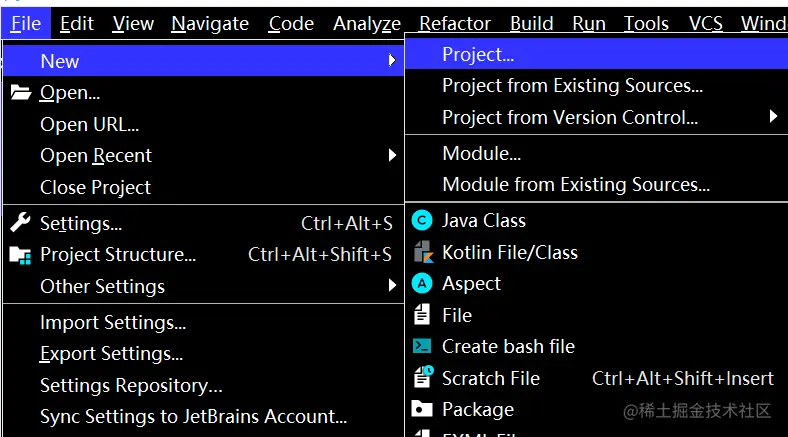This screenshot has height=437, width=788.
Task: Click the Package folder icon
Action: [423, 410]
